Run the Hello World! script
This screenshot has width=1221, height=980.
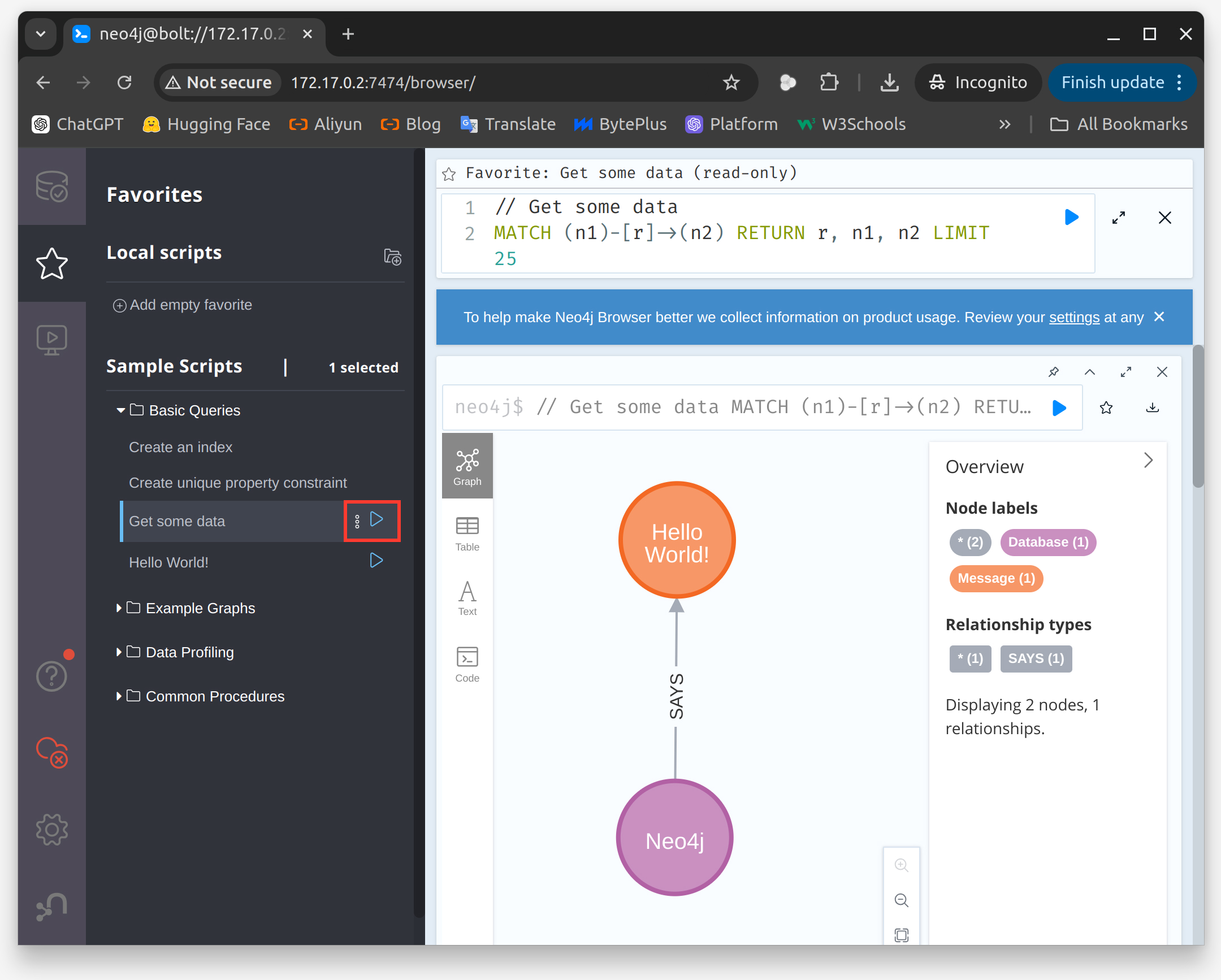376,561
